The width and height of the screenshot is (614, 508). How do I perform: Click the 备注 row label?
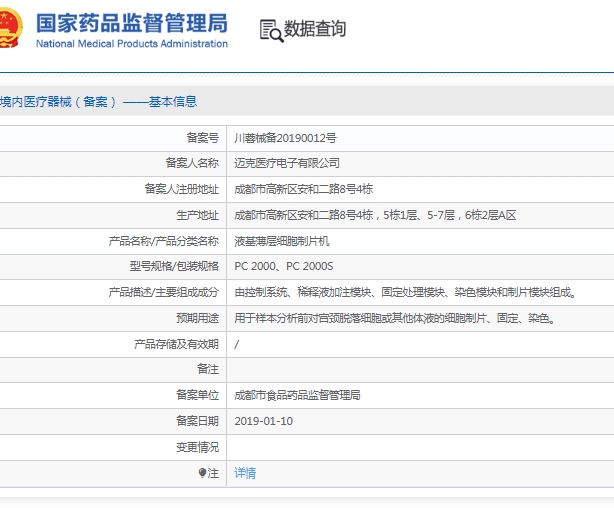(208, 369)
